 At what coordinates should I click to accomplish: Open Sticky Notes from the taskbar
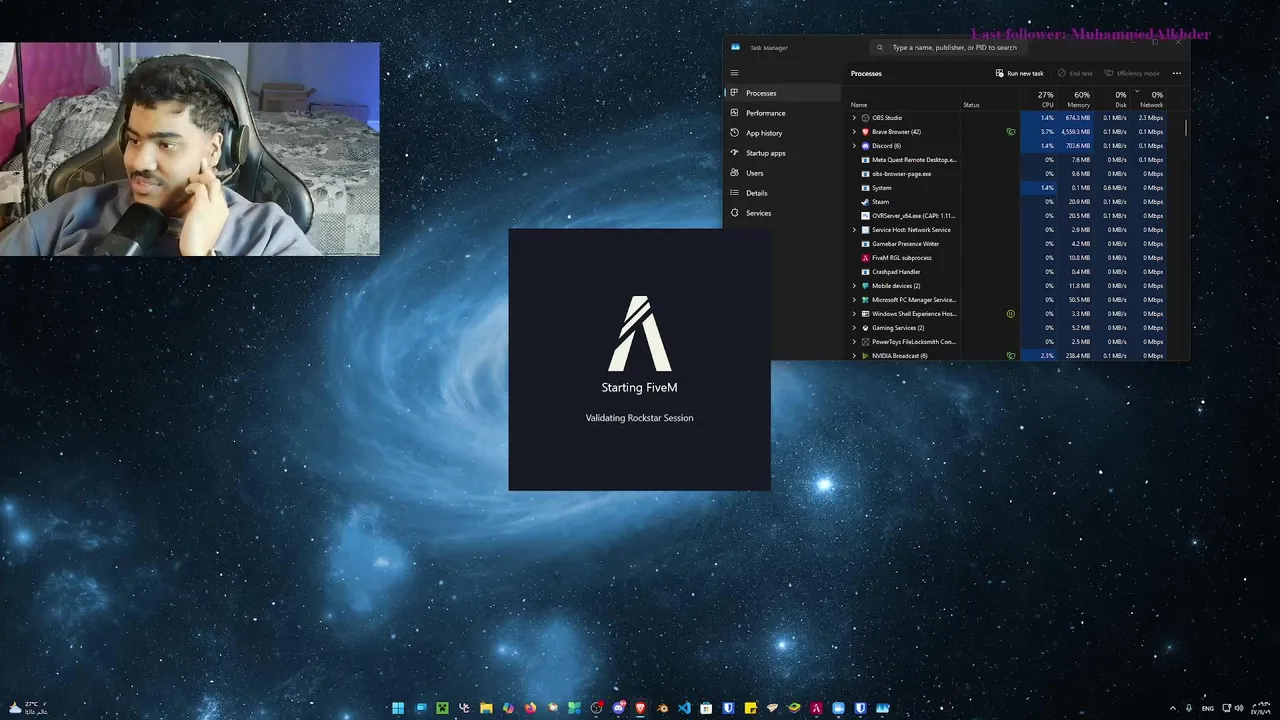click(750, 708)
